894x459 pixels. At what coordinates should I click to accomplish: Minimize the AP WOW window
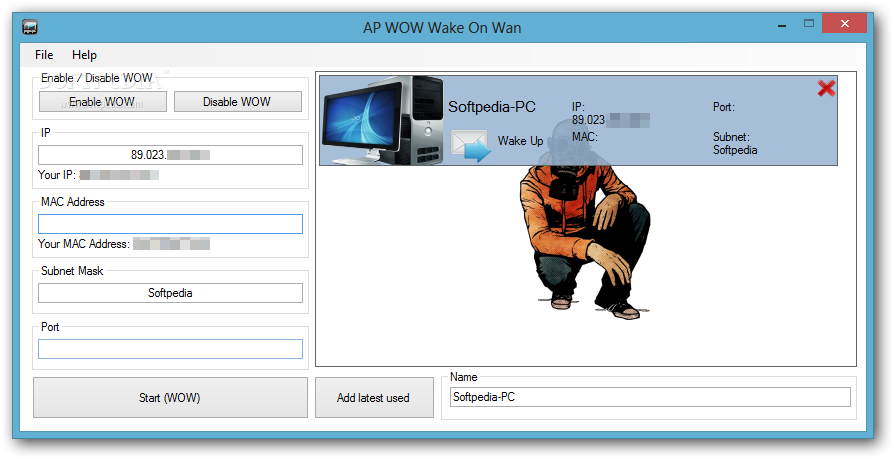point(781,25)
